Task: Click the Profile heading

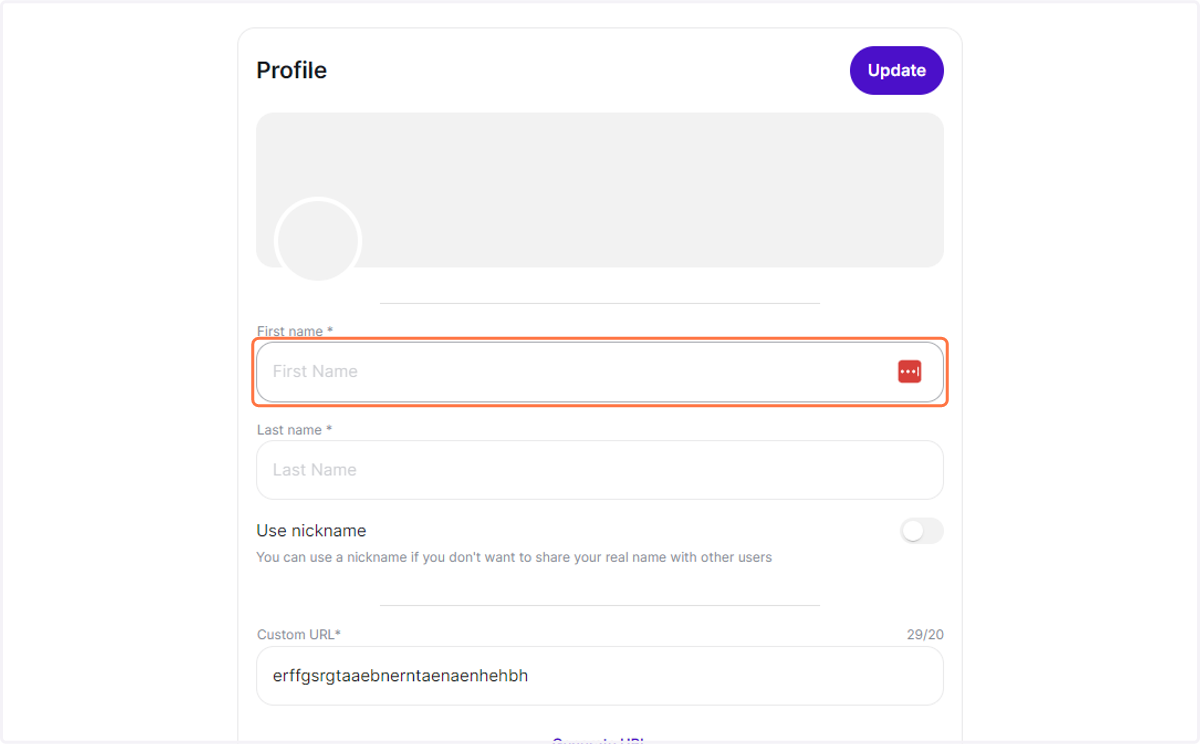Action: pos(291,70)
